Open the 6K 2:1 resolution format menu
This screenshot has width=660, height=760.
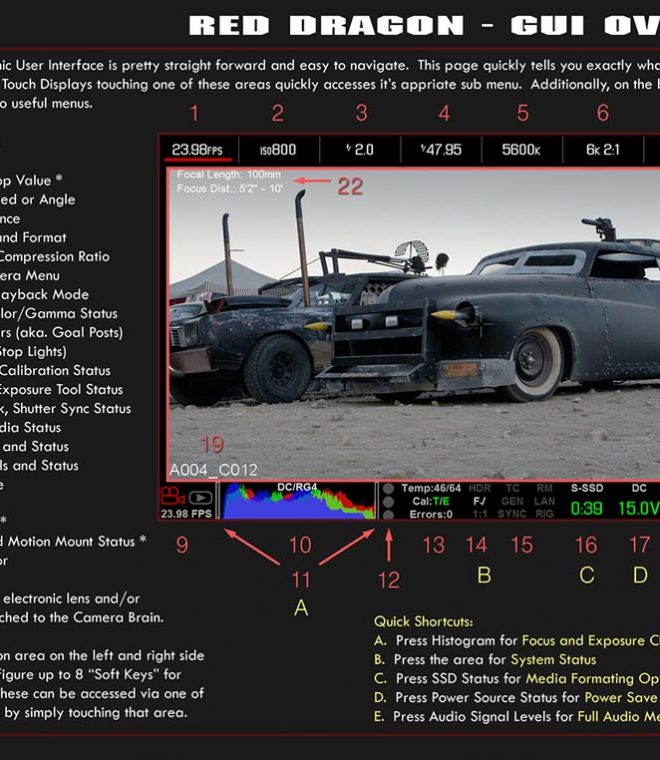pyautogui.click(x=602, y=149)
